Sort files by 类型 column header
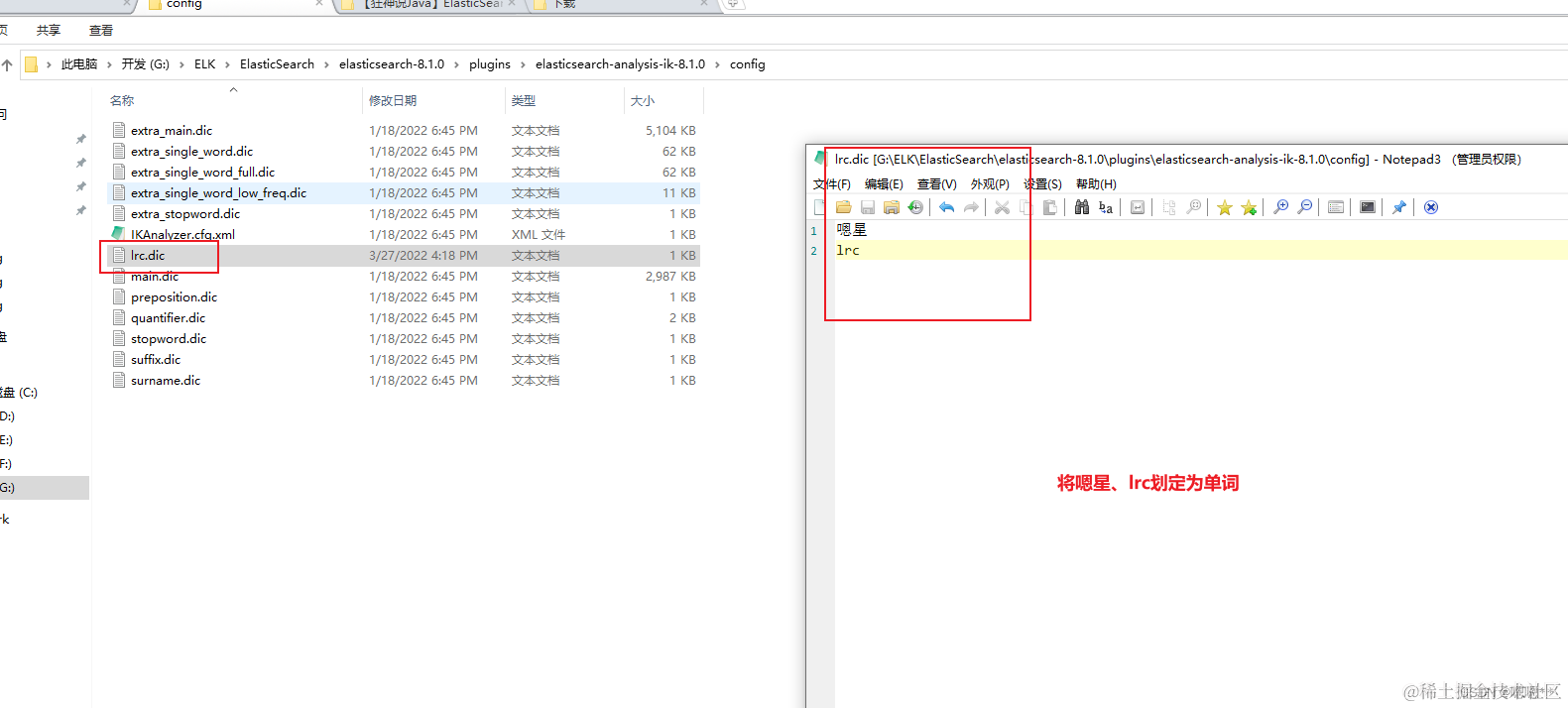Image resolution: width=1568 pixels, height=708 pixels. [x=524, y=101]
